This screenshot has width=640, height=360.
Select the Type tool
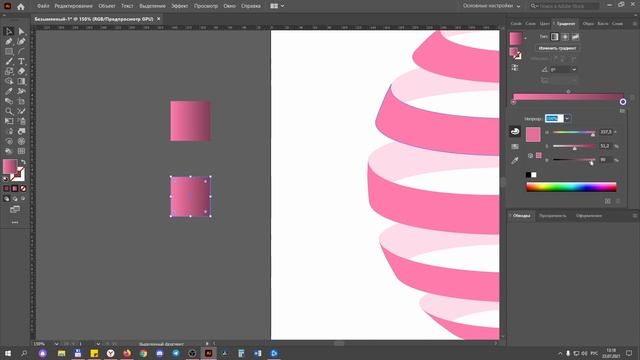21,62
